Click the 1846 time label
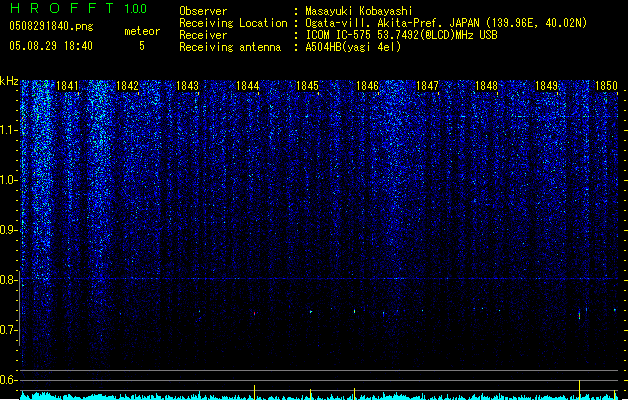This screenshot has height=400, width=629. pos(367,86)
